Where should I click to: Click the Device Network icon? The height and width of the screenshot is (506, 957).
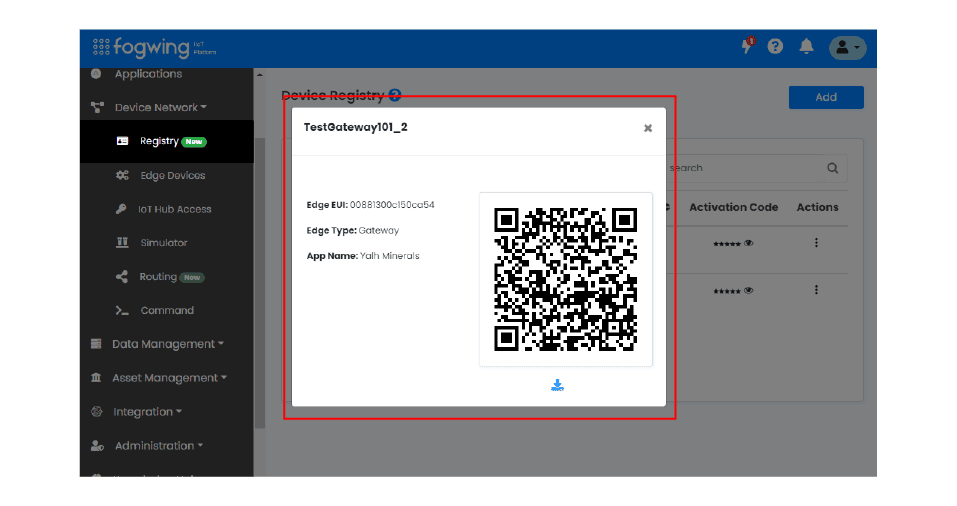[97, 107]
